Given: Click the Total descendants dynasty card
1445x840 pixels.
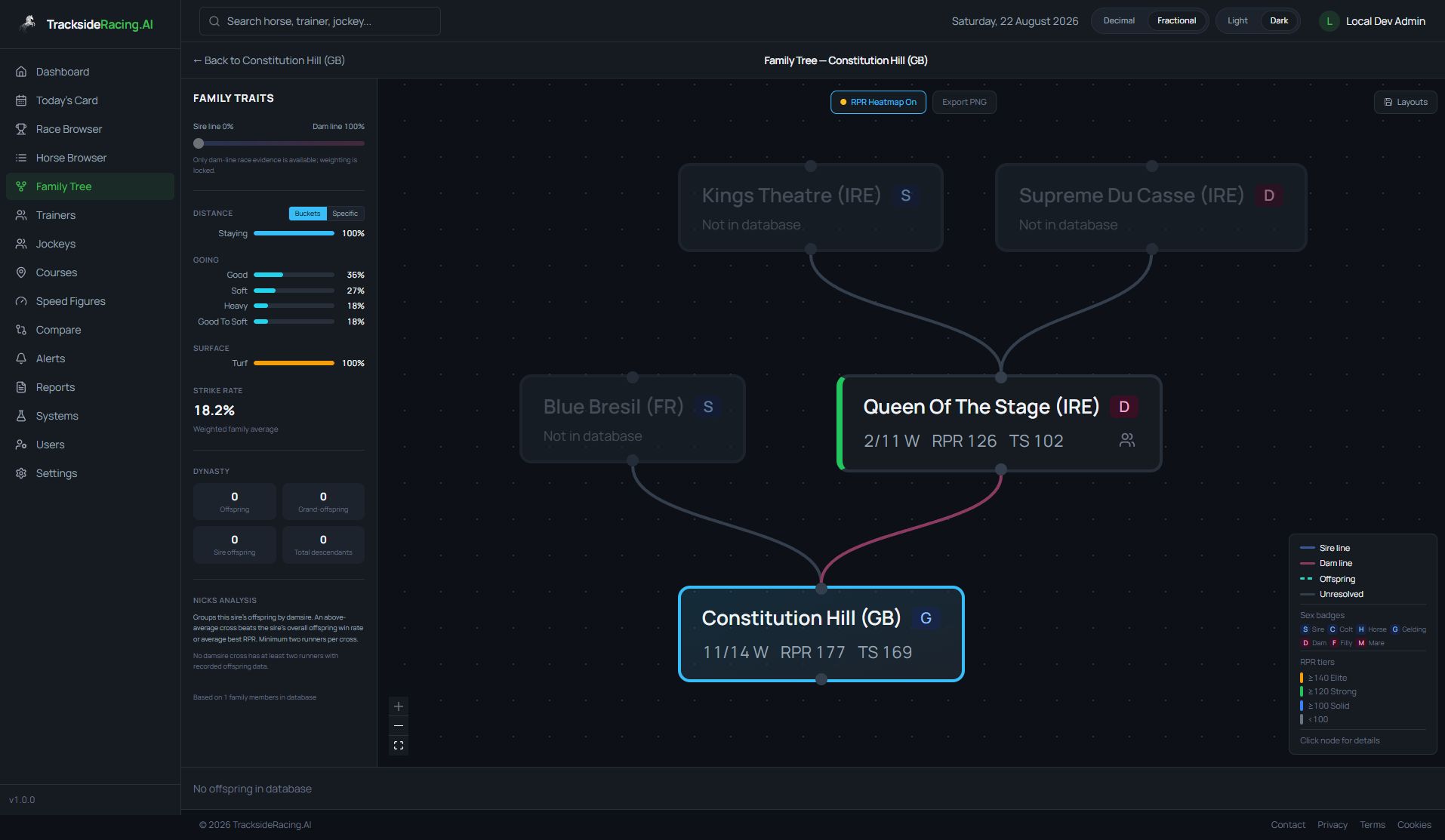Looking at the screenshot, I should (x=323, y=545).
